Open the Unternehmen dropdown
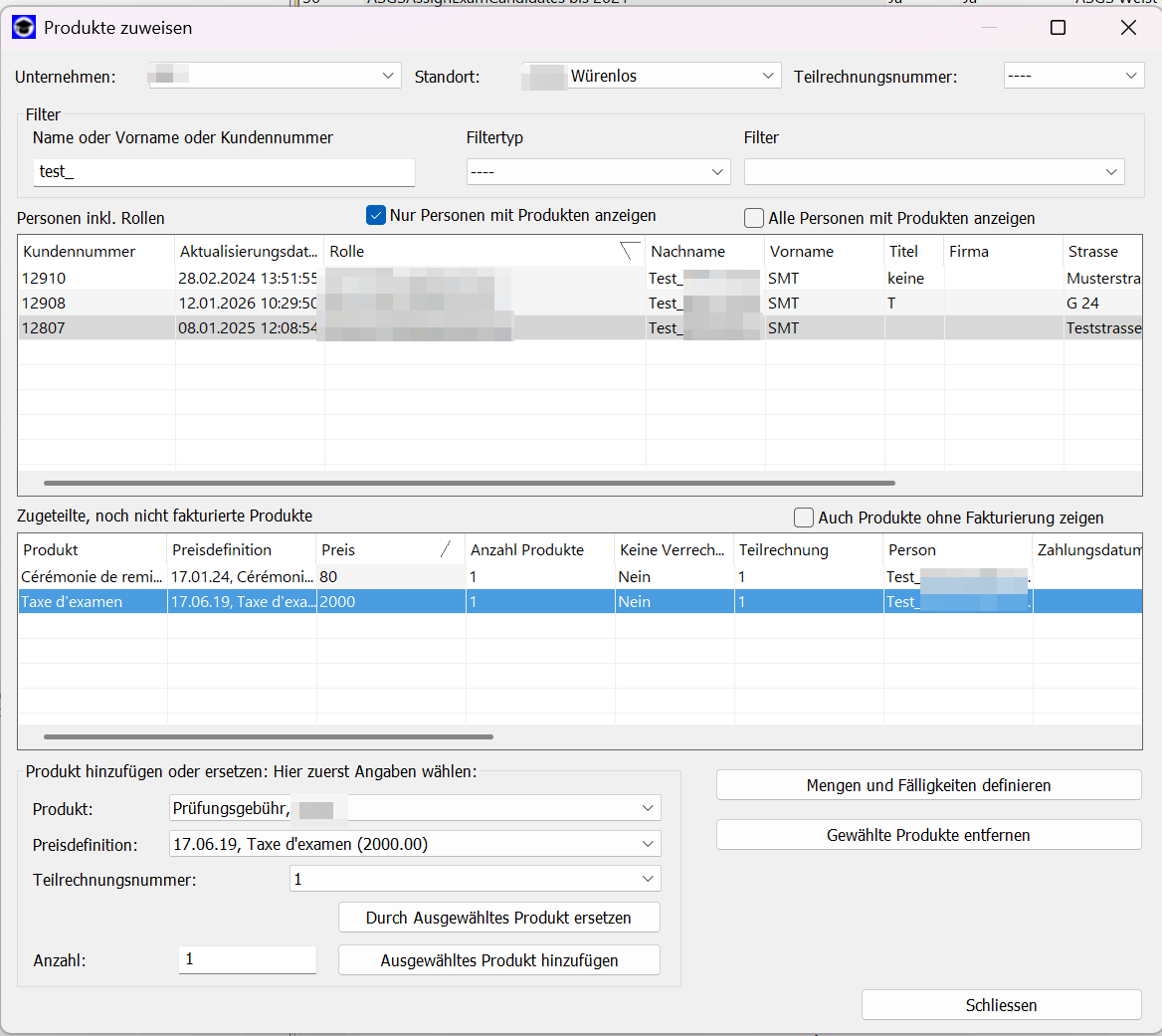 tap(275, 76)
